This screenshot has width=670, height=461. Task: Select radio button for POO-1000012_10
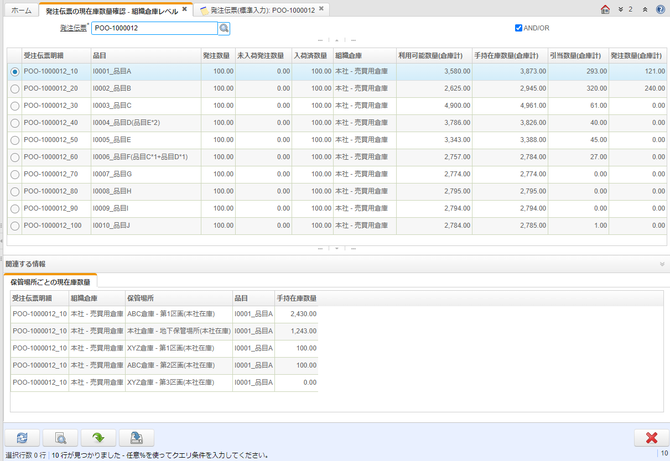coord(15,72)
